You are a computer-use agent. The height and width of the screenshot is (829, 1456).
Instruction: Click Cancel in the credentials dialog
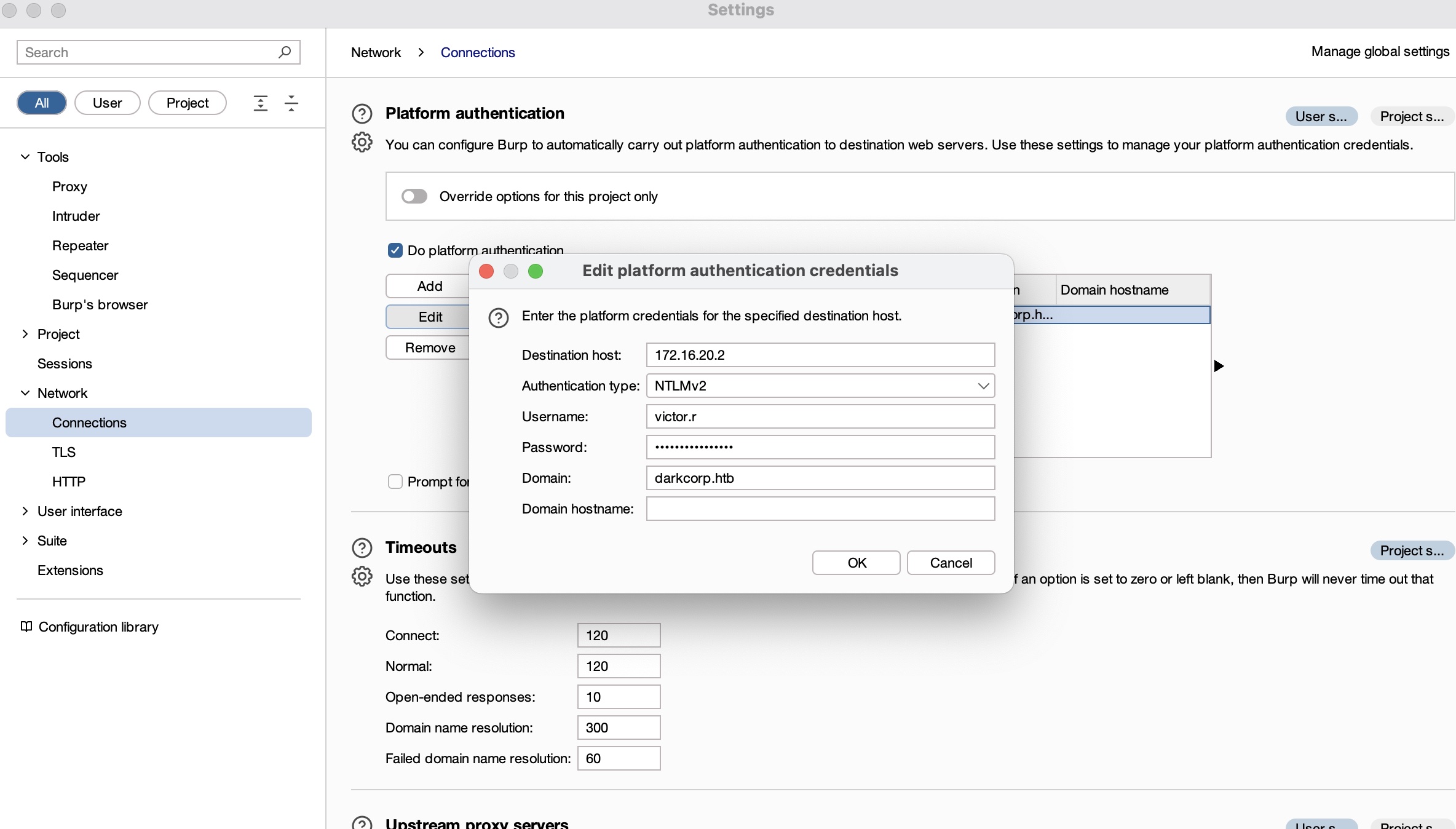(x=951, y=563)
